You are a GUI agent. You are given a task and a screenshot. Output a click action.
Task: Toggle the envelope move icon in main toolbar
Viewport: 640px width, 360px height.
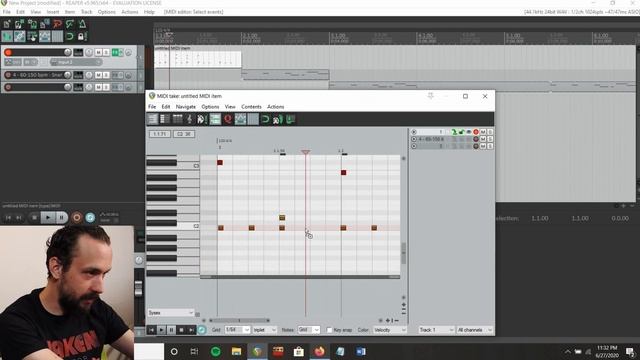44,37
